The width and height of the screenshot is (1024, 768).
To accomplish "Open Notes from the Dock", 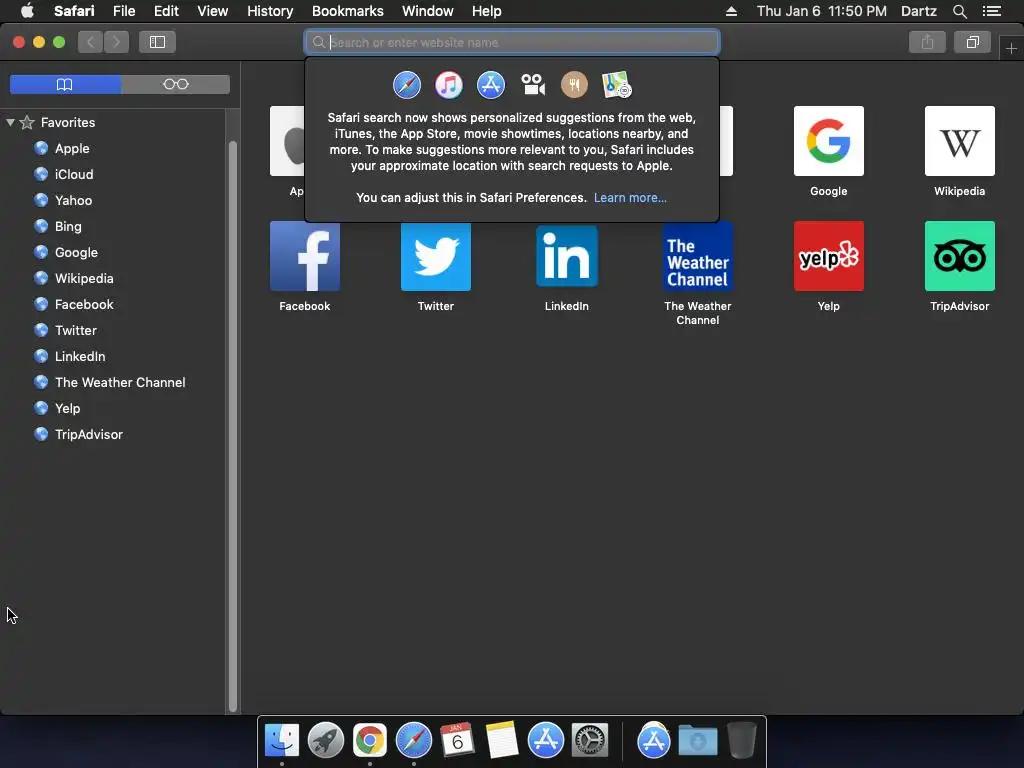I will [x=501, y=740].
